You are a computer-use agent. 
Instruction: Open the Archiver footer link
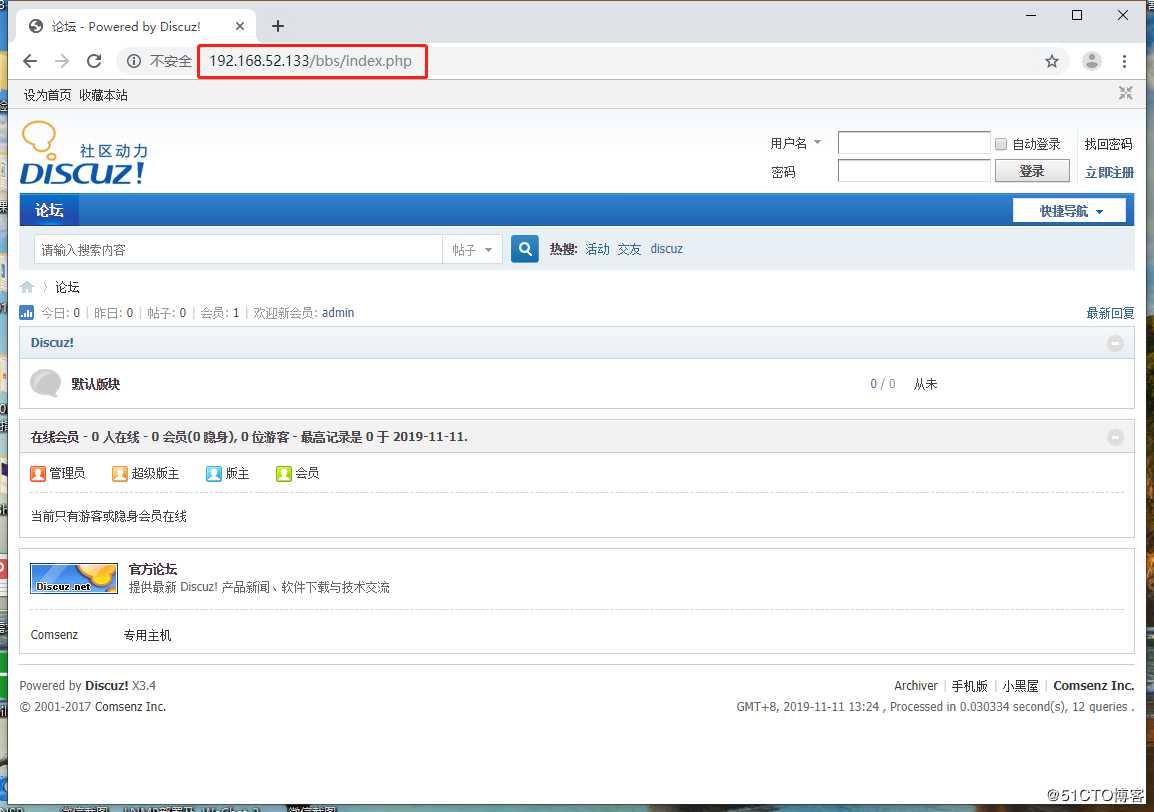[x=916, y=685]
